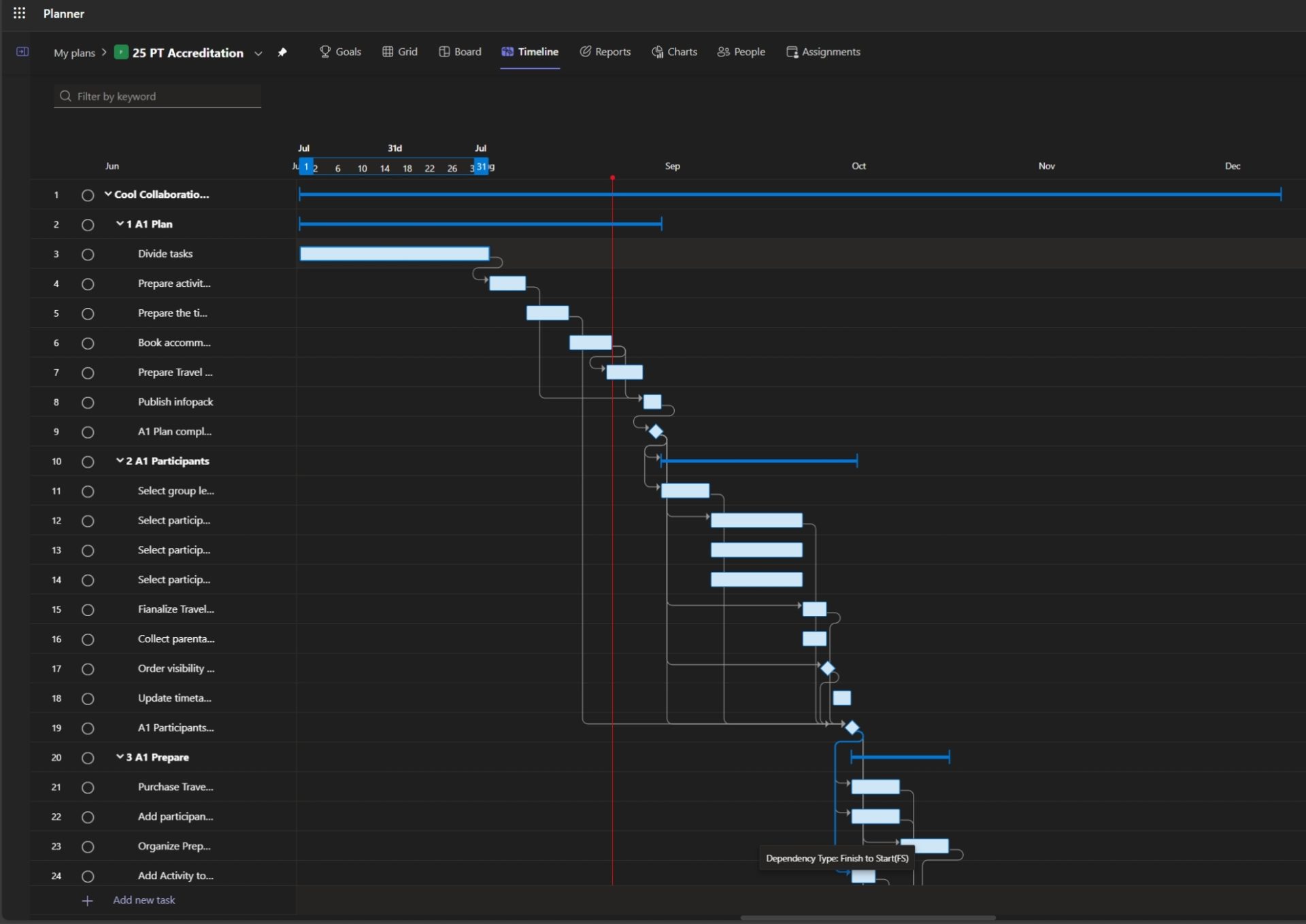Switch to the Grid view
1306x924 pixels.
pos(400,52)
